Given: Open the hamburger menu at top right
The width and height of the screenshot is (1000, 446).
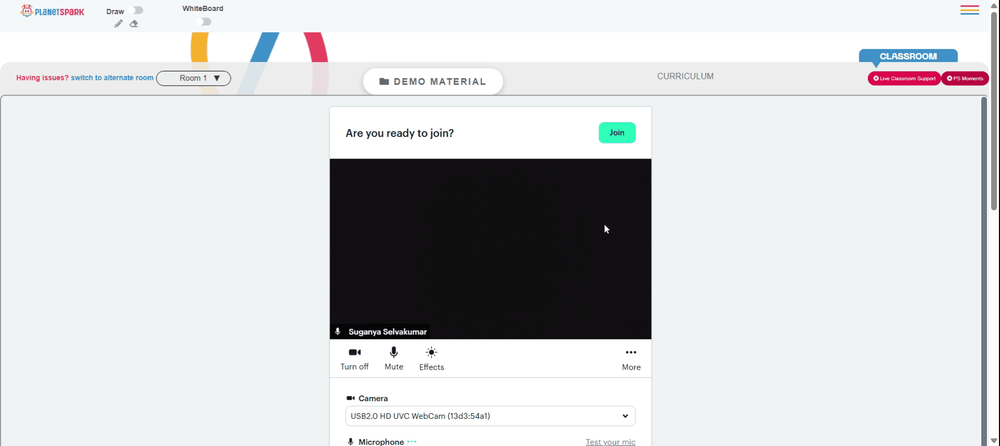Looking at the screenshot, I should coord(969,10).
